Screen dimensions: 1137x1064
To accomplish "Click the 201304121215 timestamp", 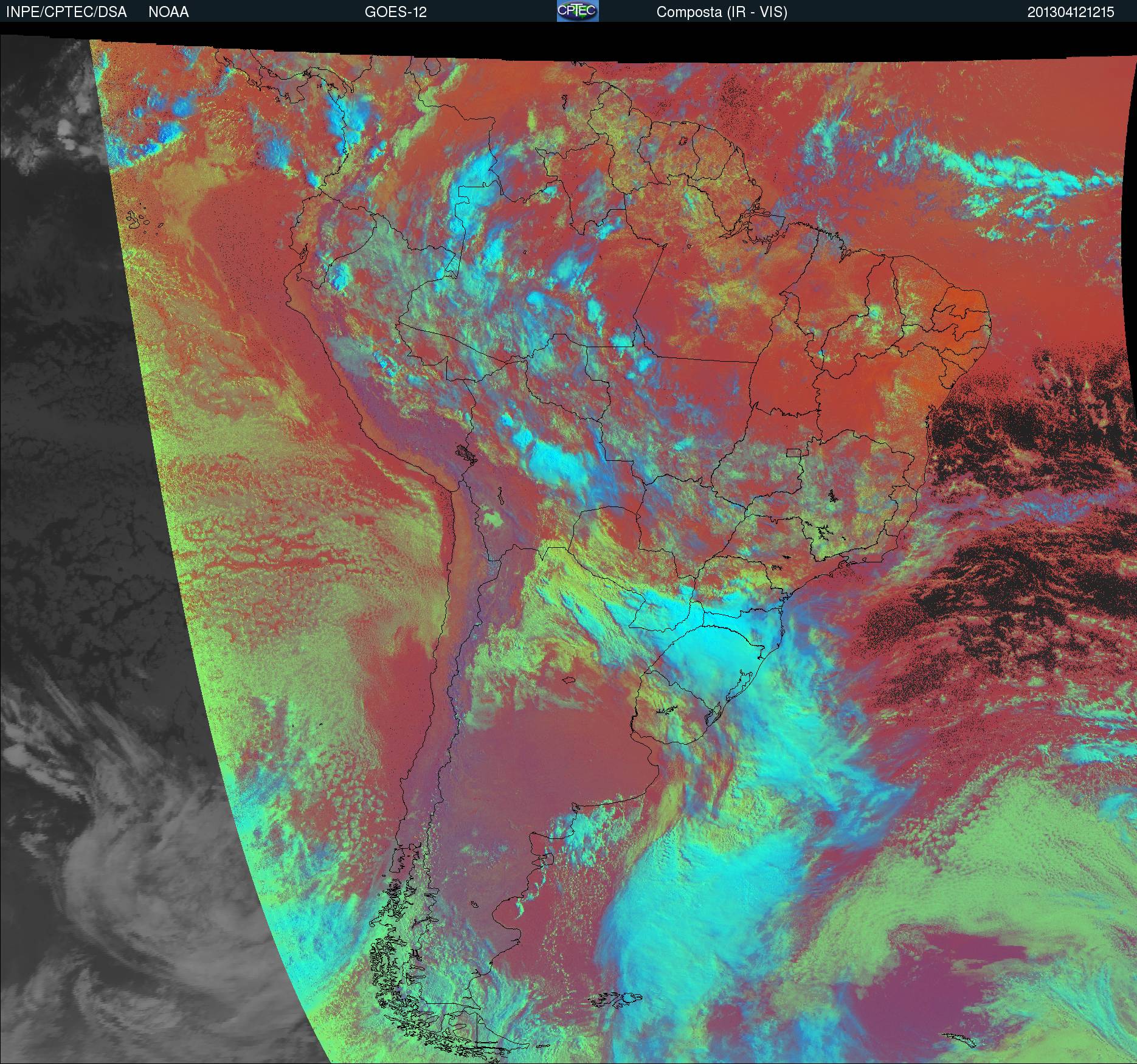I will (x=1071, y=12).
